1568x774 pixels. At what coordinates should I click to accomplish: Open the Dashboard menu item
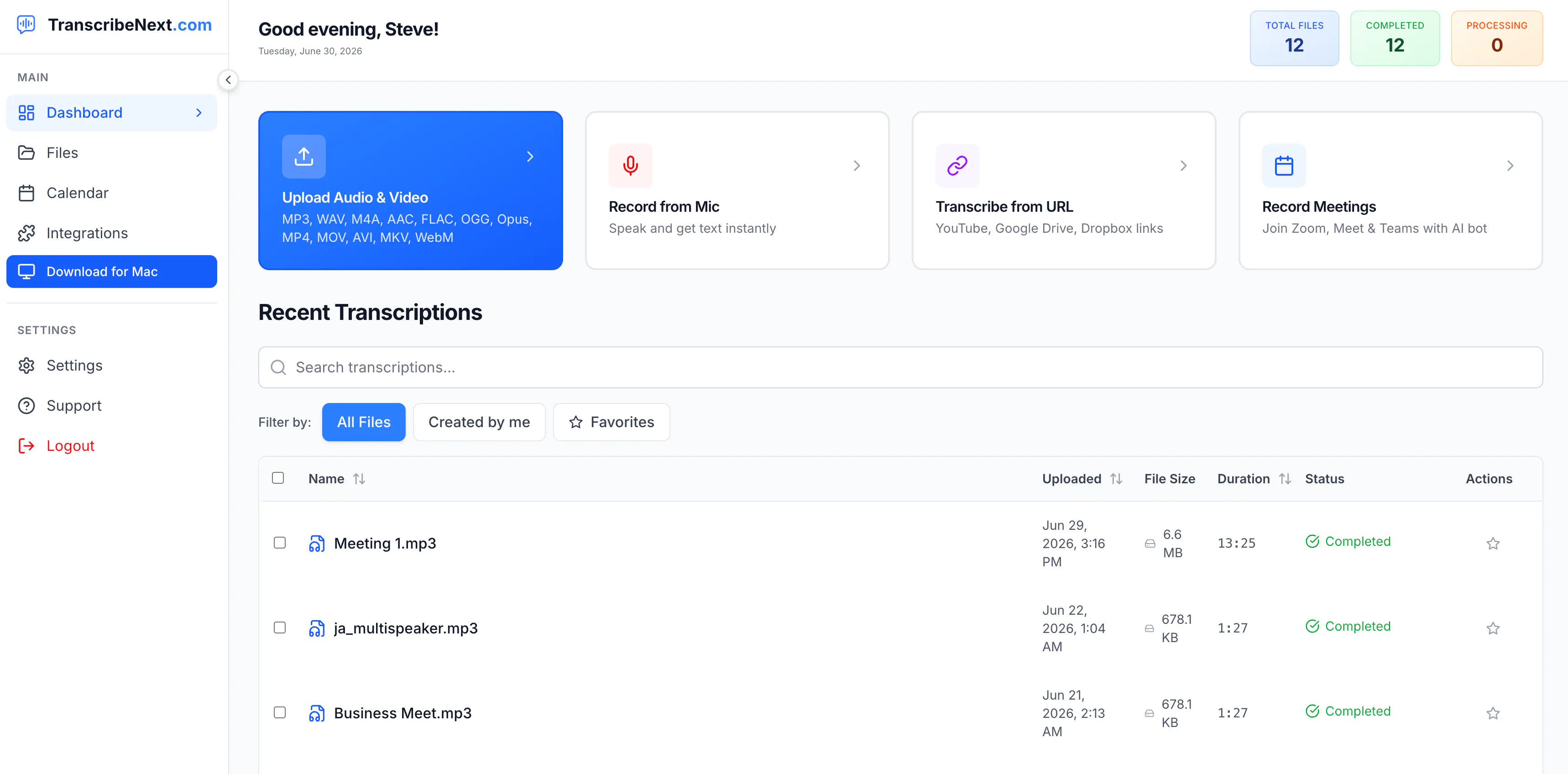tap(111, 113)
